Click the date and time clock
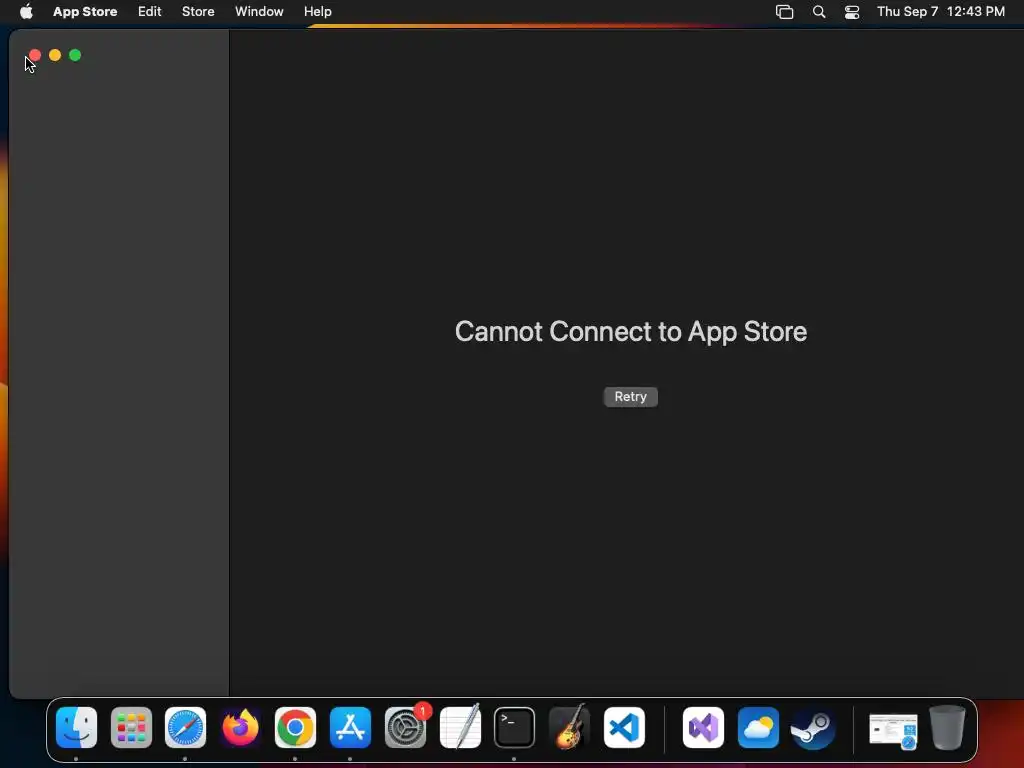 point(940,11)
